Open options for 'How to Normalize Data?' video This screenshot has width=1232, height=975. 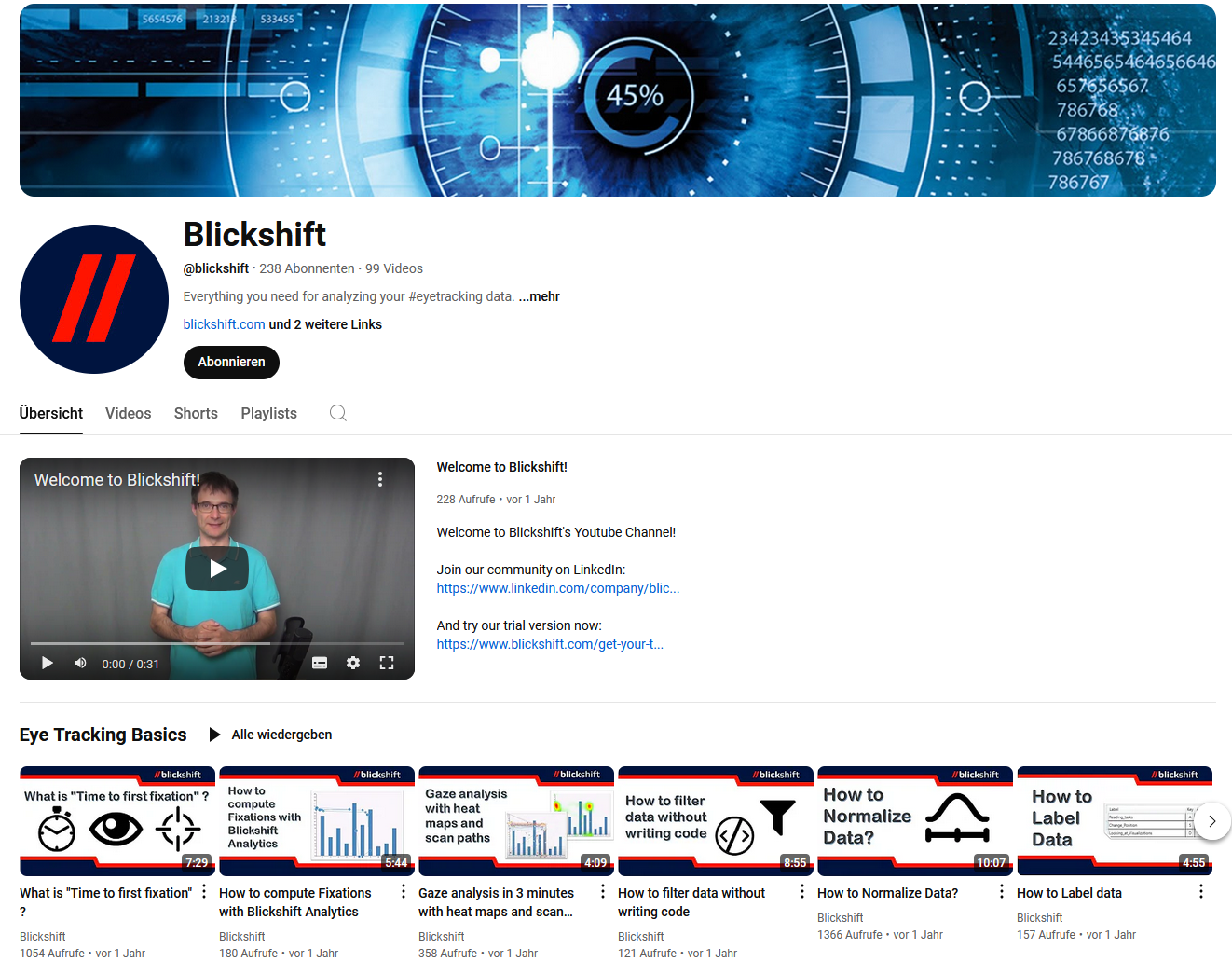click(x=1002, y=892)
